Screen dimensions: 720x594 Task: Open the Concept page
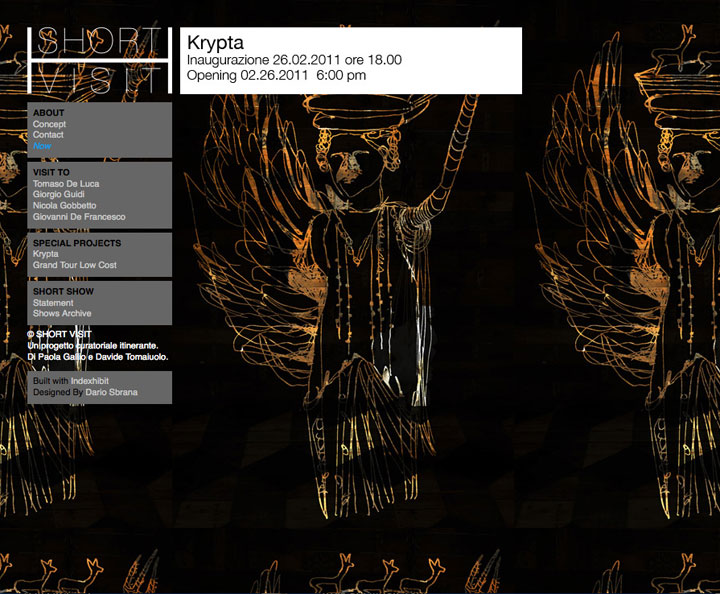point(49,124)
